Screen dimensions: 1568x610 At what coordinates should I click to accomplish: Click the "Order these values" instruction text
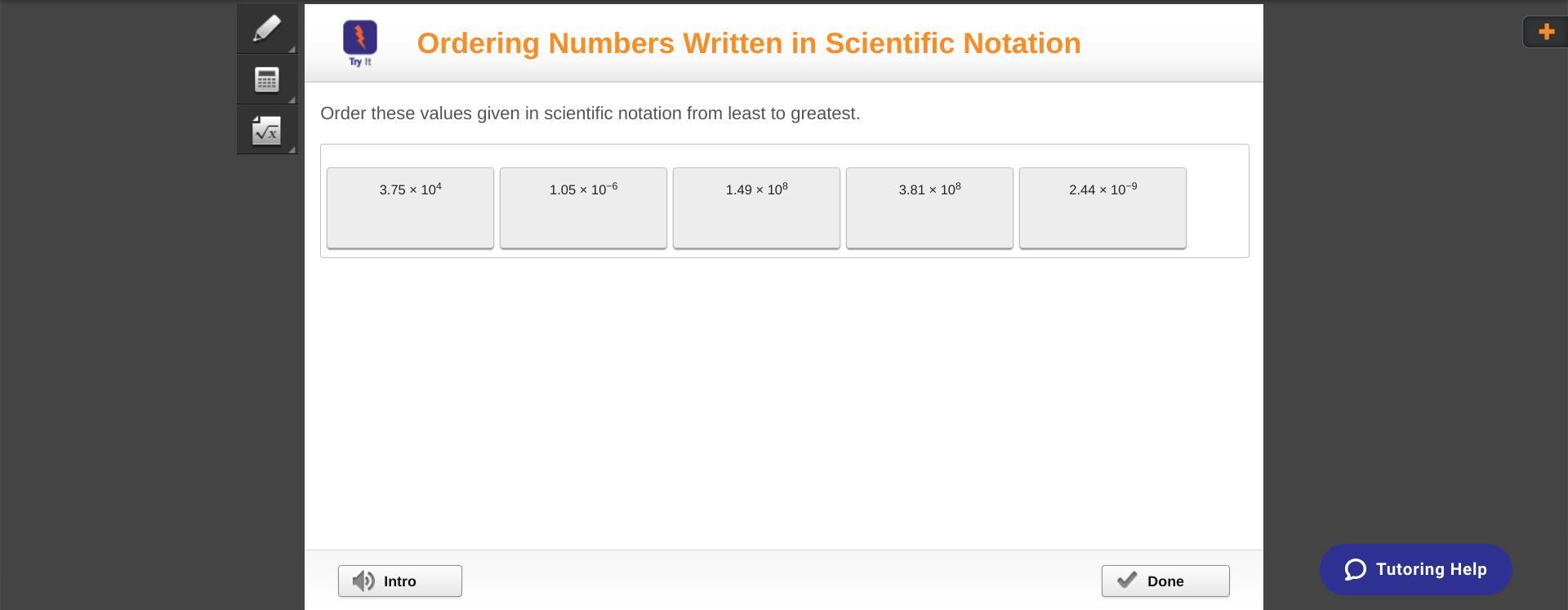tap(590, 114)
